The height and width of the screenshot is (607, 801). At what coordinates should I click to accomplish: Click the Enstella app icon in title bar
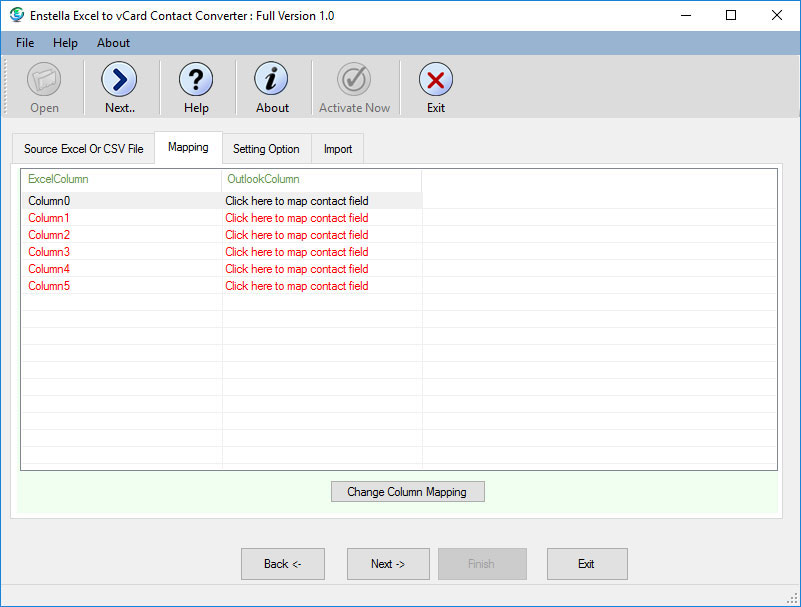click(16, 15)
